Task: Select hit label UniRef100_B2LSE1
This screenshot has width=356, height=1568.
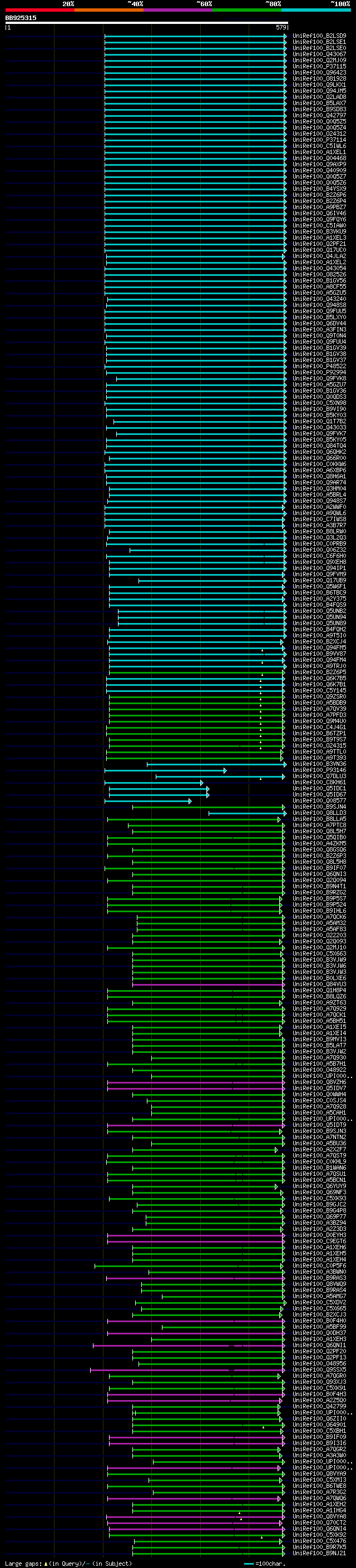Action: [x=319, y=42]
